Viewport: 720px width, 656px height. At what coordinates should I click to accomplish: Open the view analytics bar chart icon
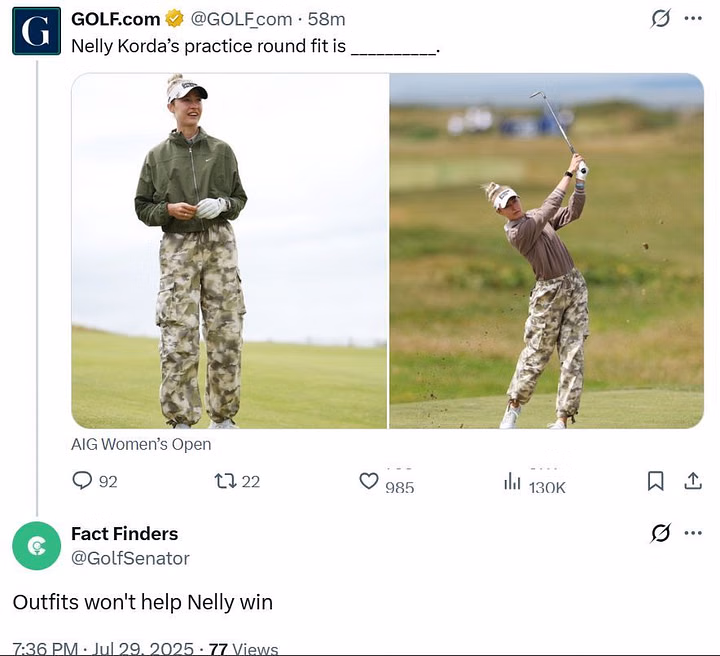(512, 482)
